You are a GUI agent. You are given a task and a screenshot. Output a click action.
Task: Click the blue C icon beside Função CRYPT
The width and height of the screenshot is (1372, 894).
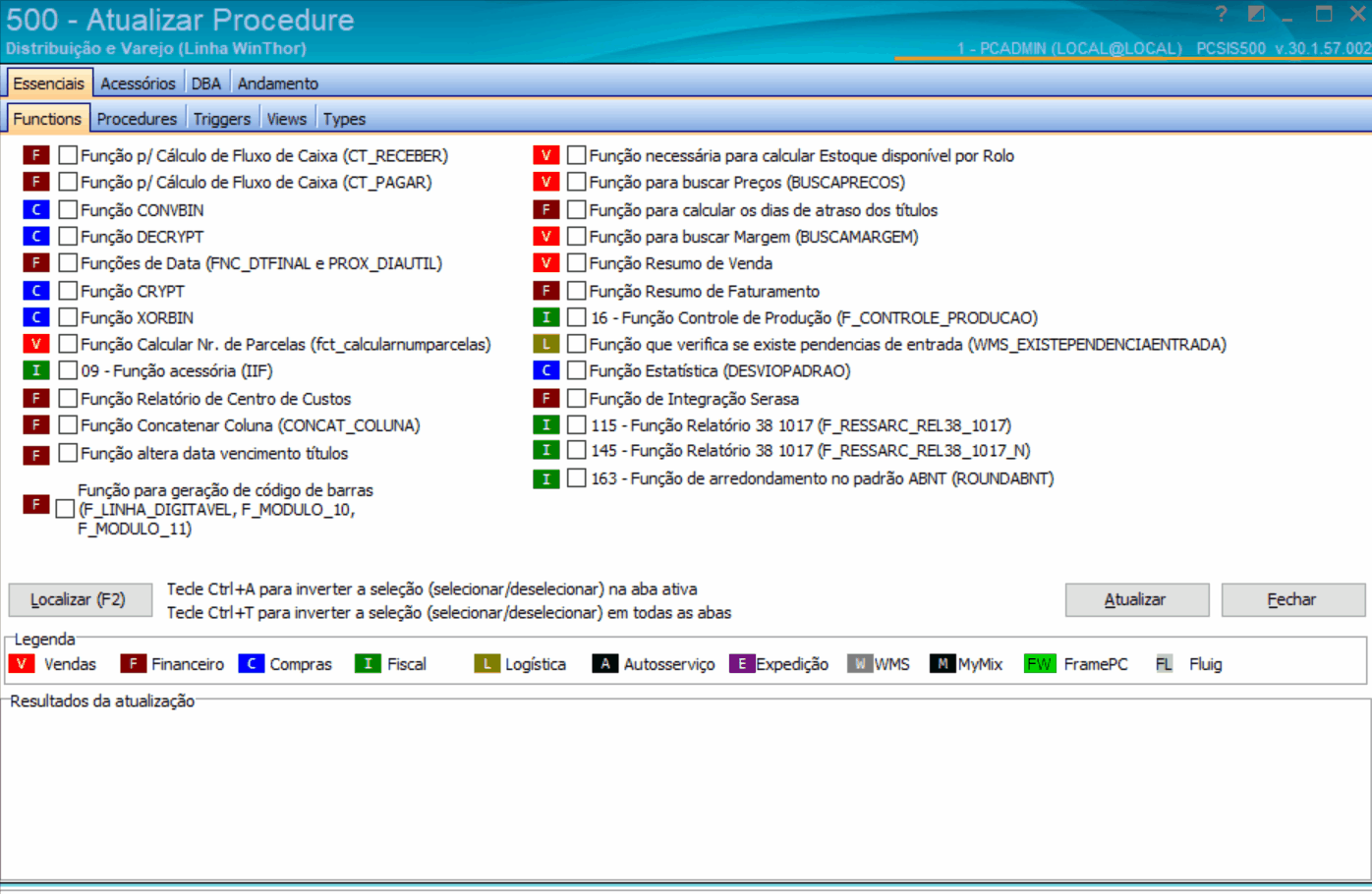(x=36, y=291)
